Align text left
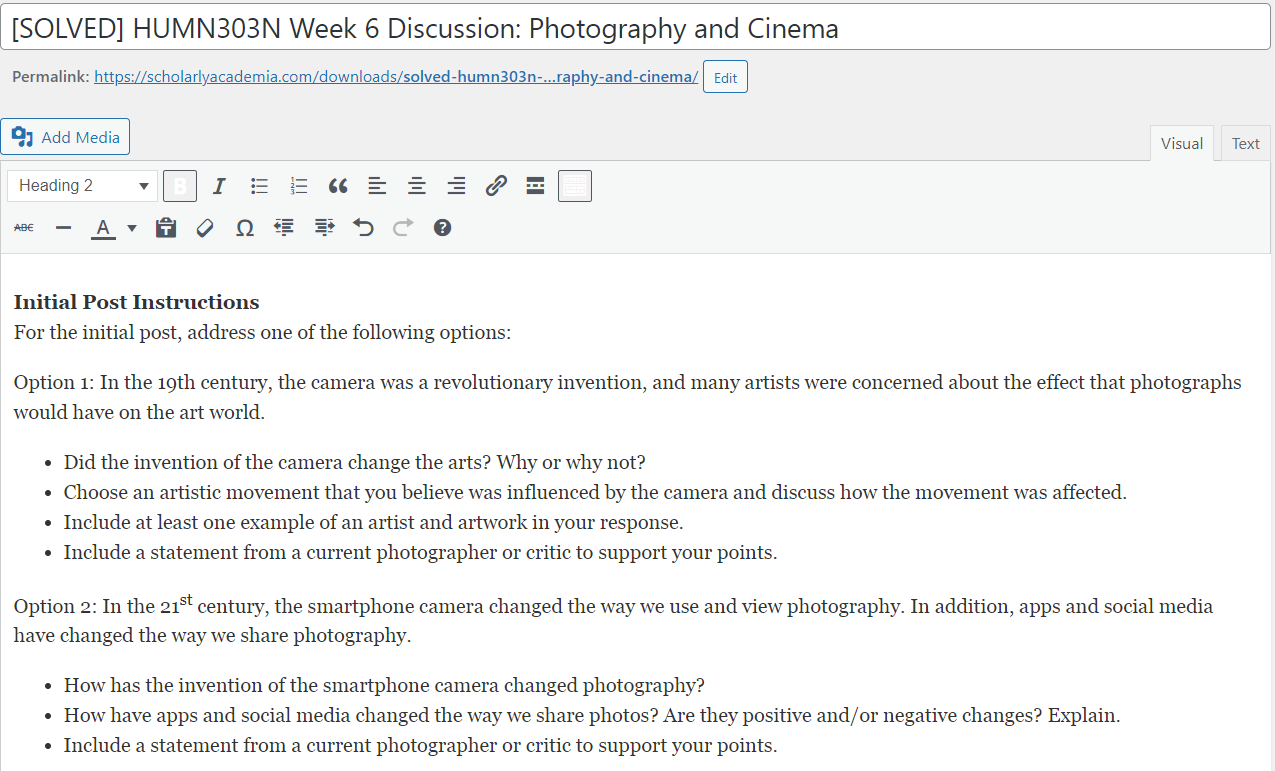 click(377, 186)
